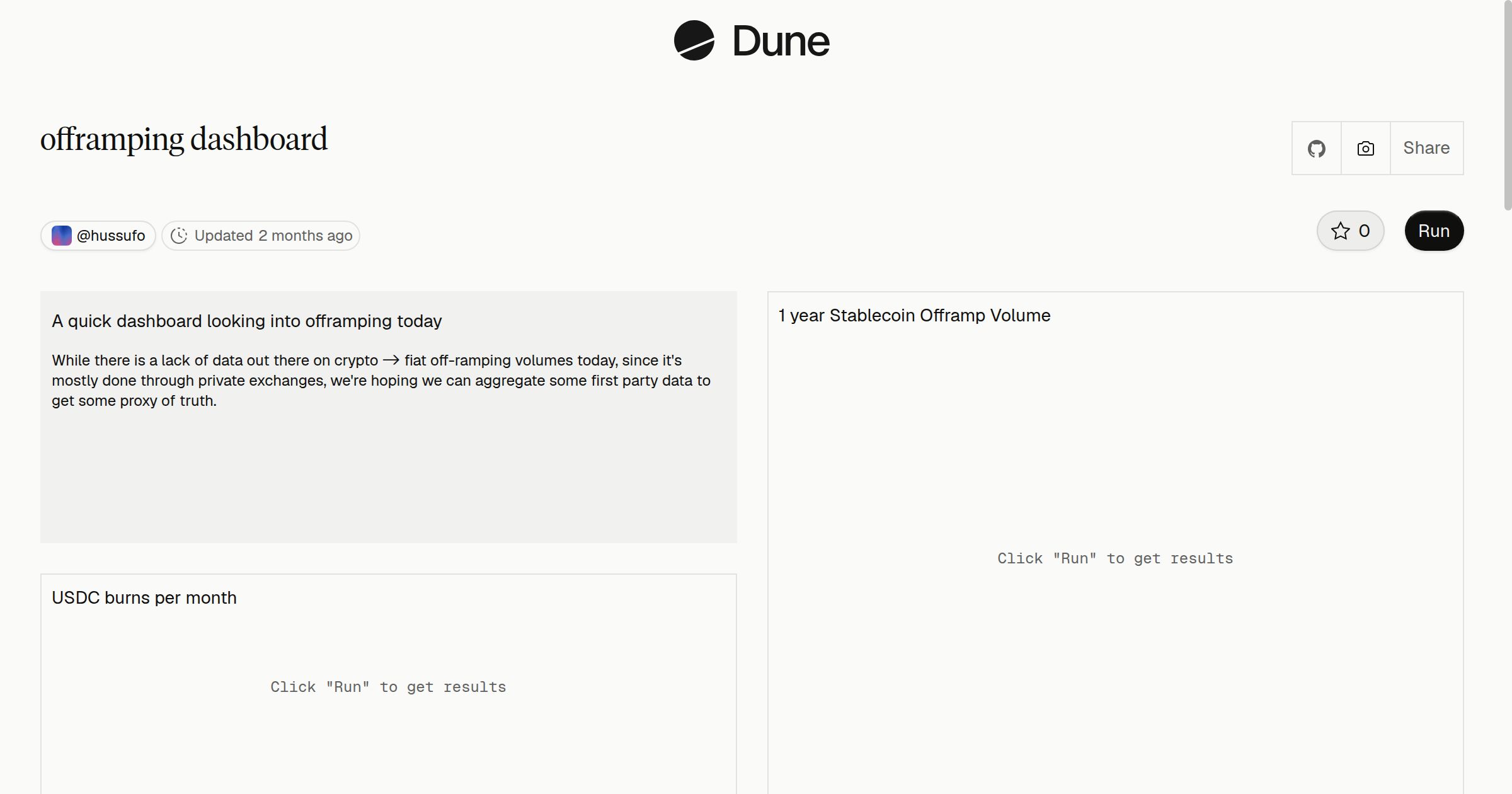Click the black Run button
Screen dimensions: 1512x794
click(x=1434, y=231)
